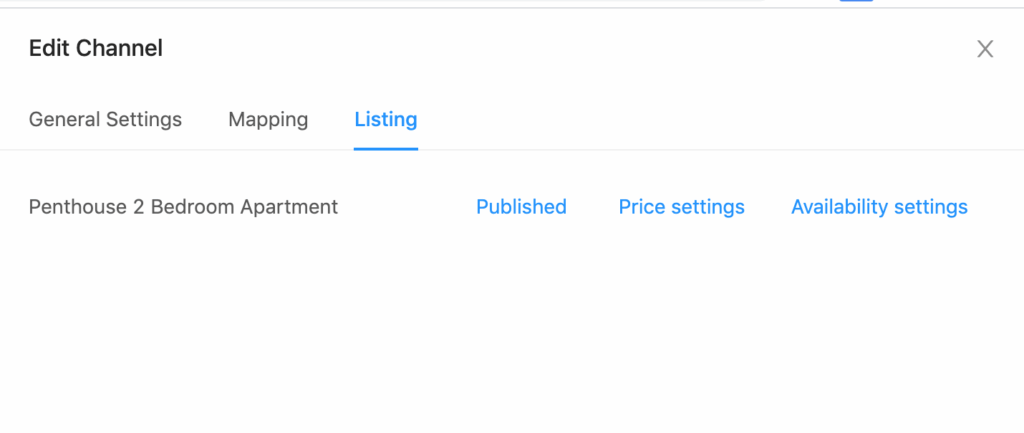This screenshot has height=433, width=1024.
Task: Show the channel Mapping section
Action: tap(268, 120)
